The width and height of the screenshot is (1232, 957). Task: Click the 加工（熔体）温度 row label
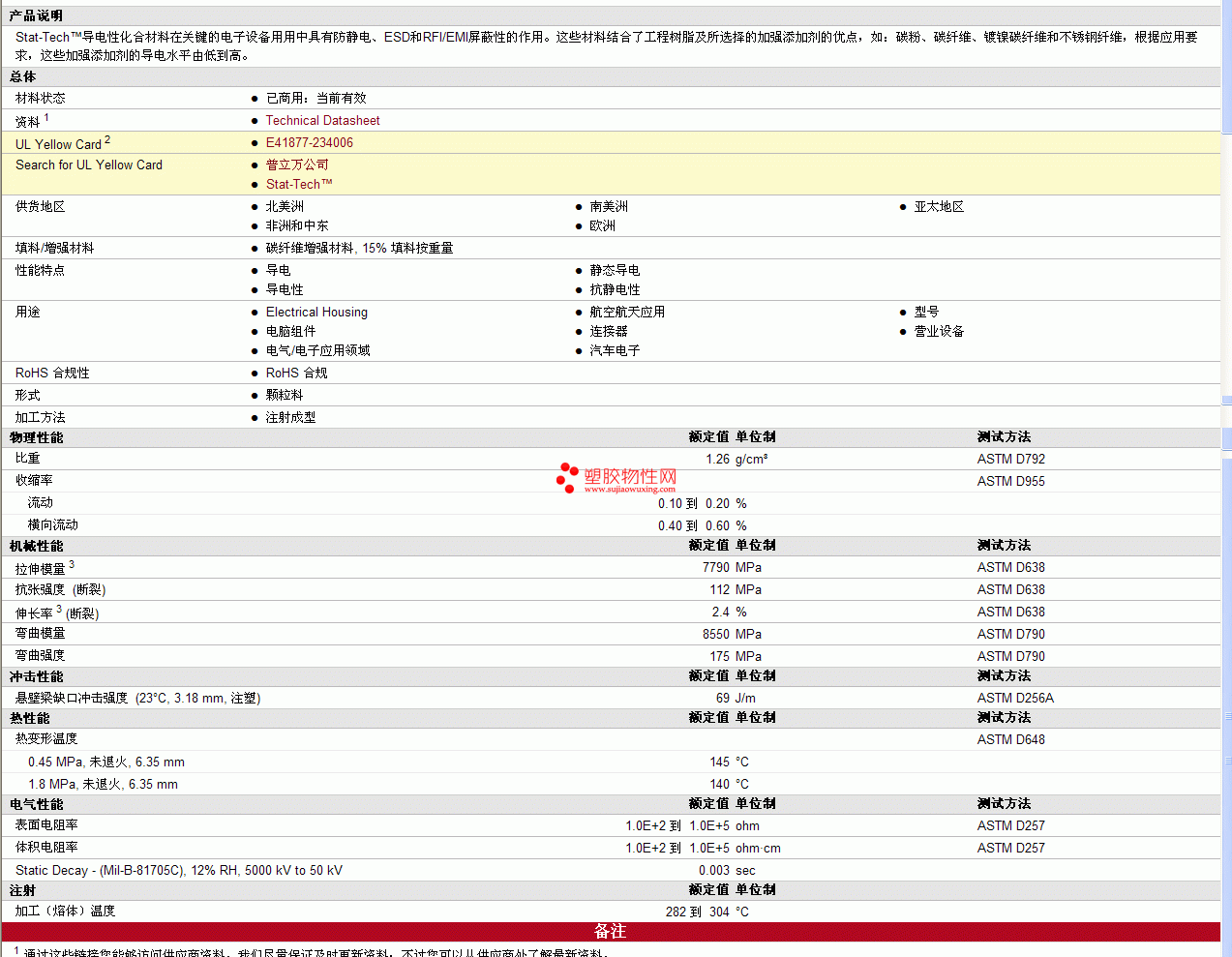(65, 912)
